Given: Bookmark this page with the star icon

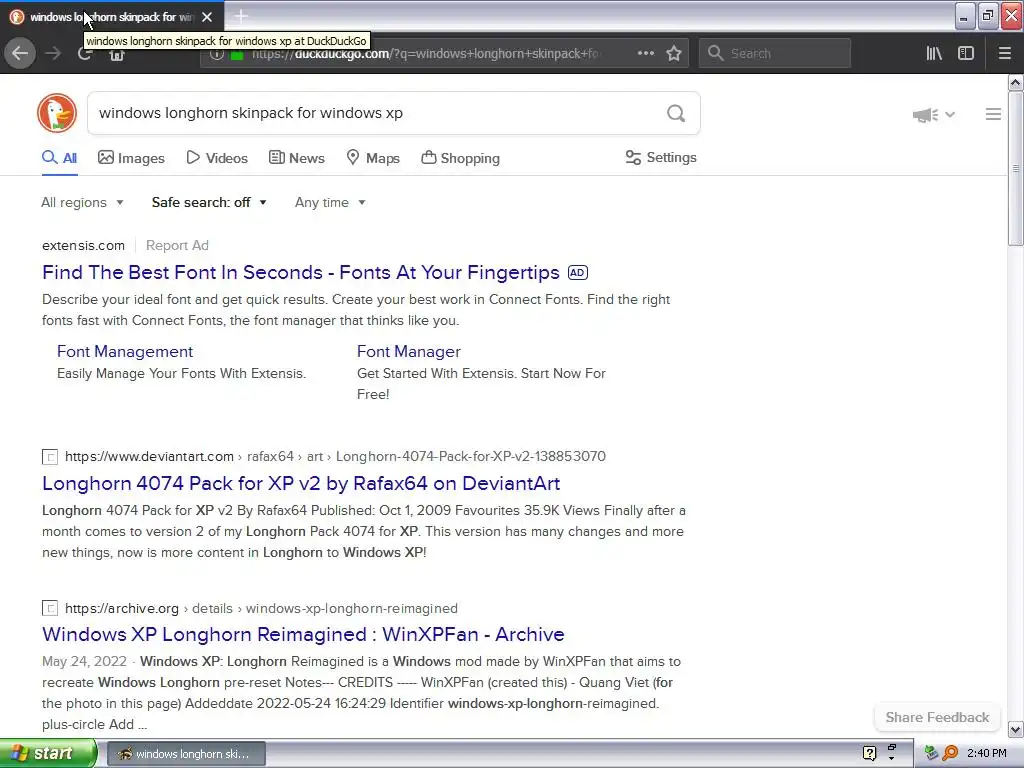Looking at the screenshot, I should pyautogui.click(x=674, y=53).
